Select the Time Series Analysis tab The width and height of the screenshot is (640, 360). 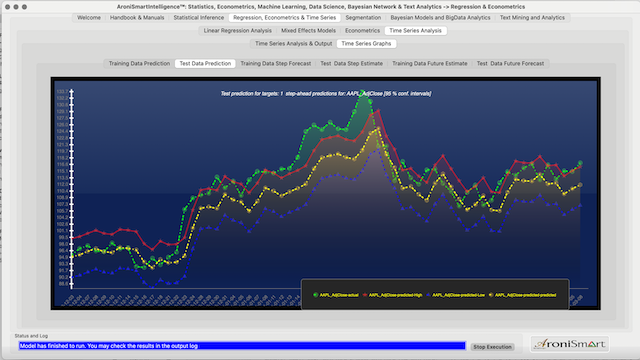tap(415, 31)
